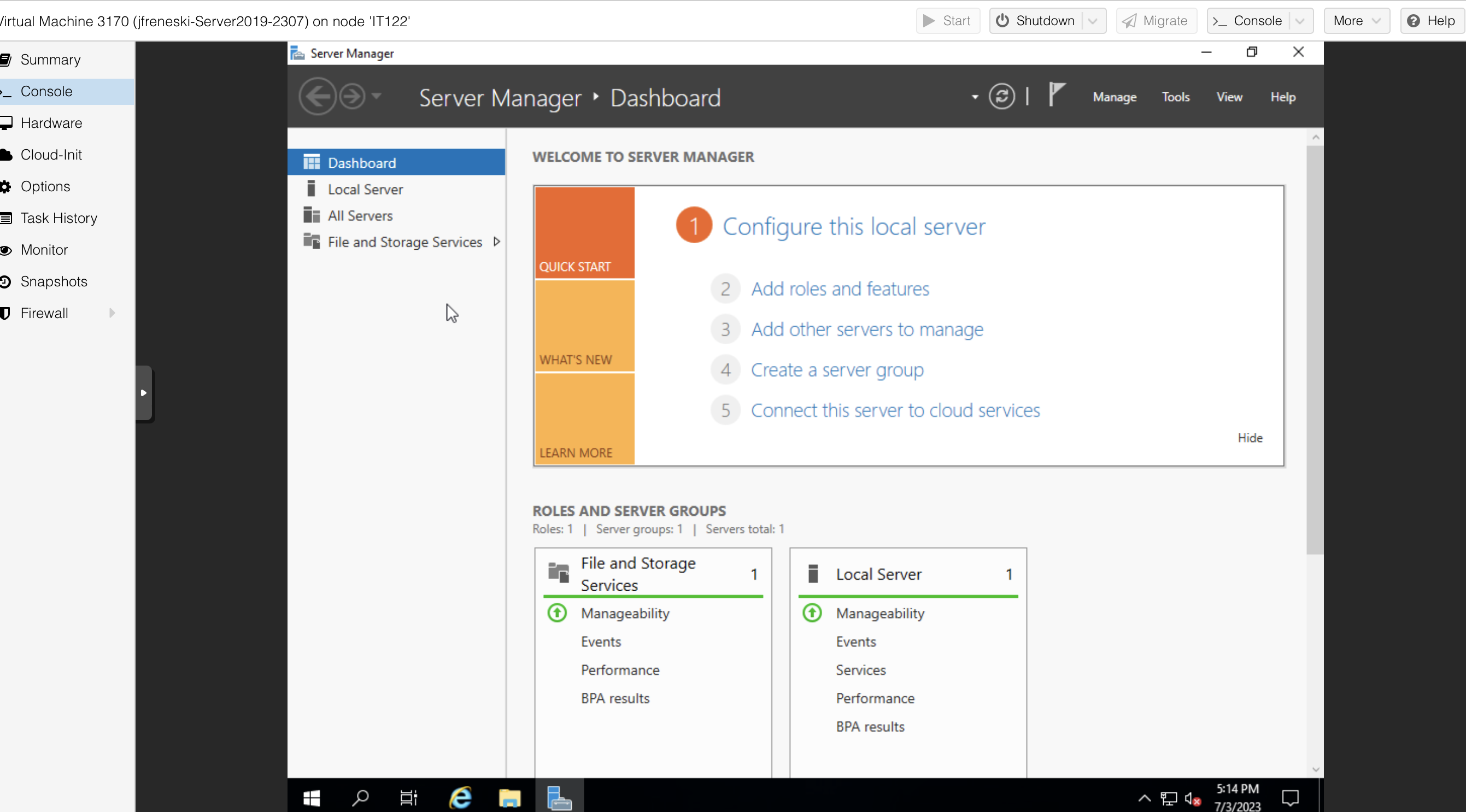Click the scroll down arrow on the right scrollbar

1316,769
